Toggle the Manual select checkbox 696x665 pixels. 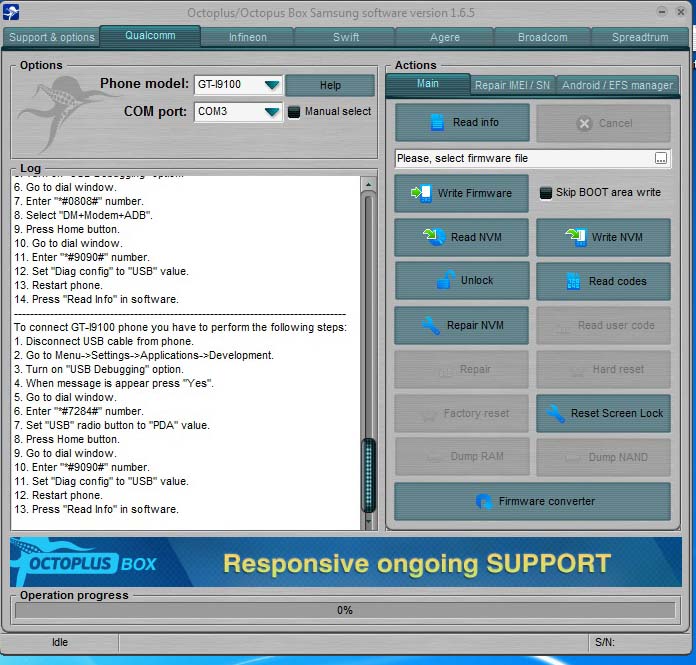pos(293,112)
